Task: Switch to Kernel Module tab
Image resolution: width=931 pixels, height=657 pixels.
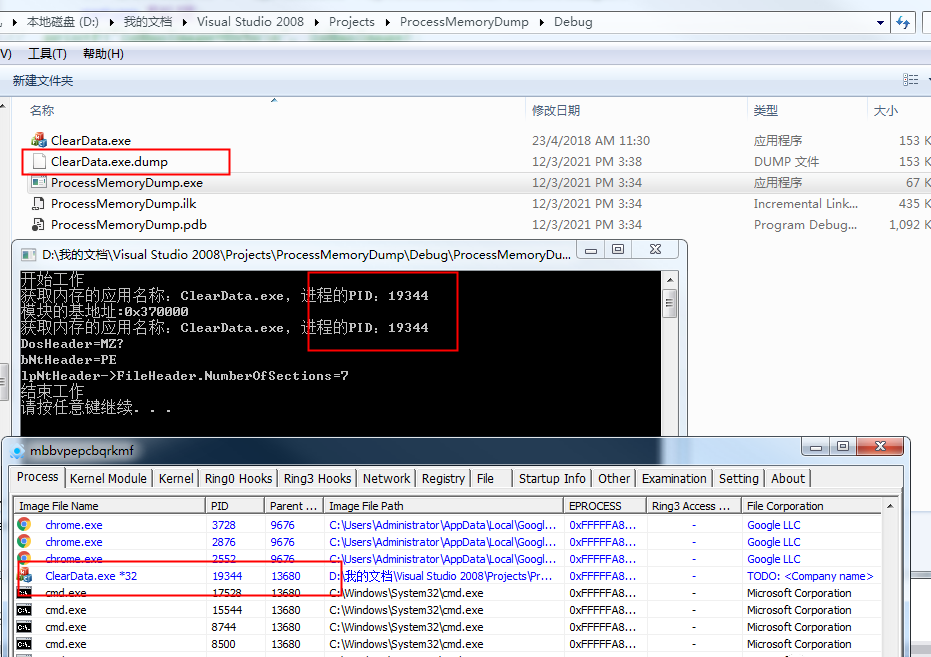Action: coord(108,478)
